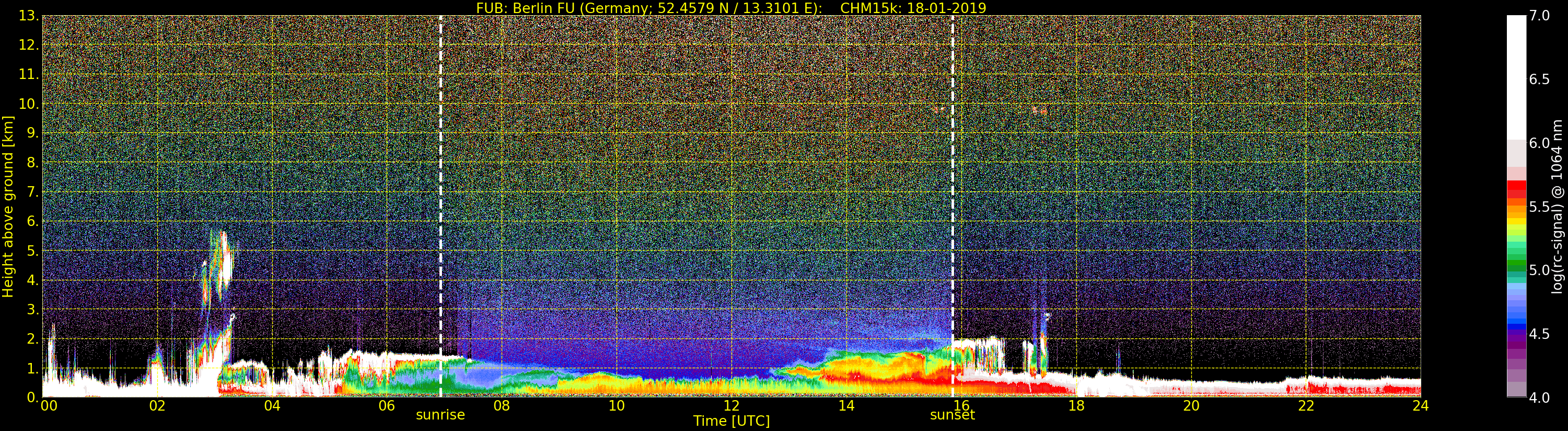Click the "12" time tick label
The height and width of the screenshot is (431, 1568).
tap(731, 406)
